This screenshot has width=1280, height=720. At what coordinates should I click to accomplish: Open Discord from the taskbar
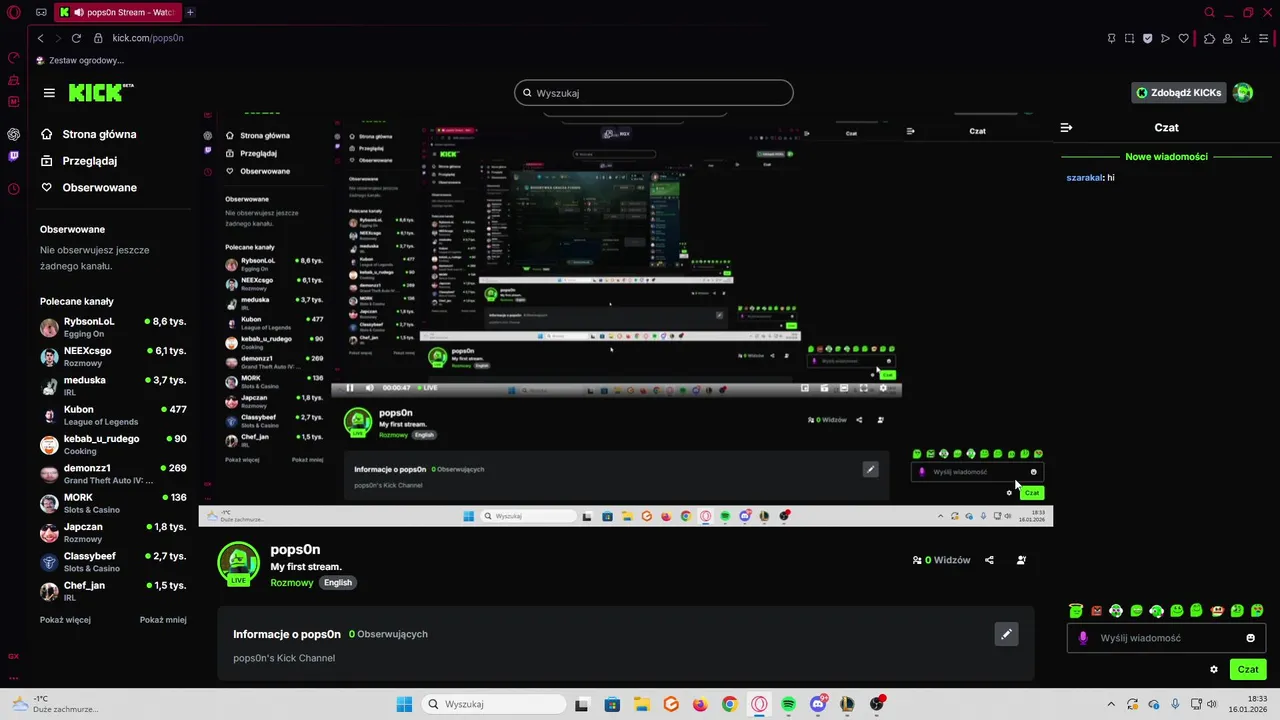click(818, 704)
